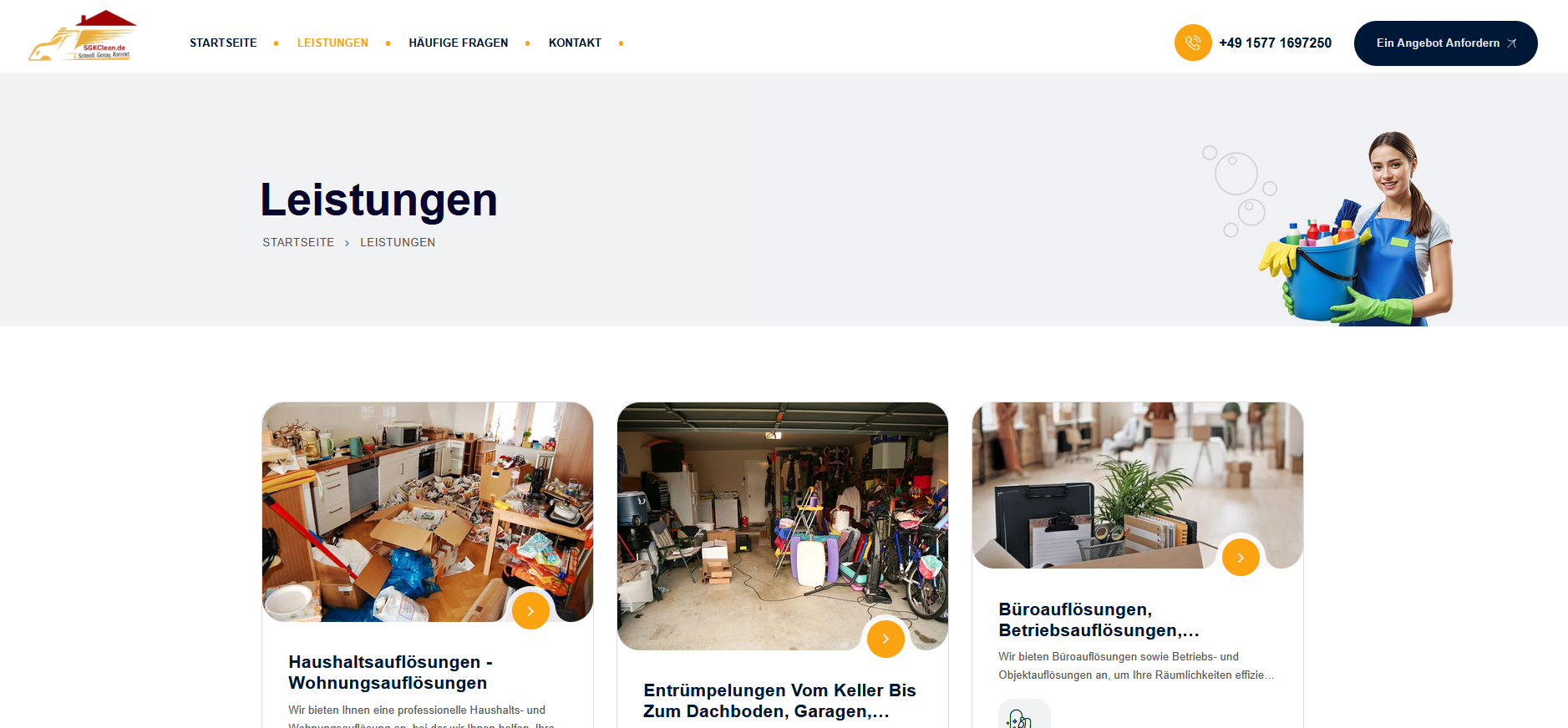Click the SGKClean.de logo

[x=82, y=36]
